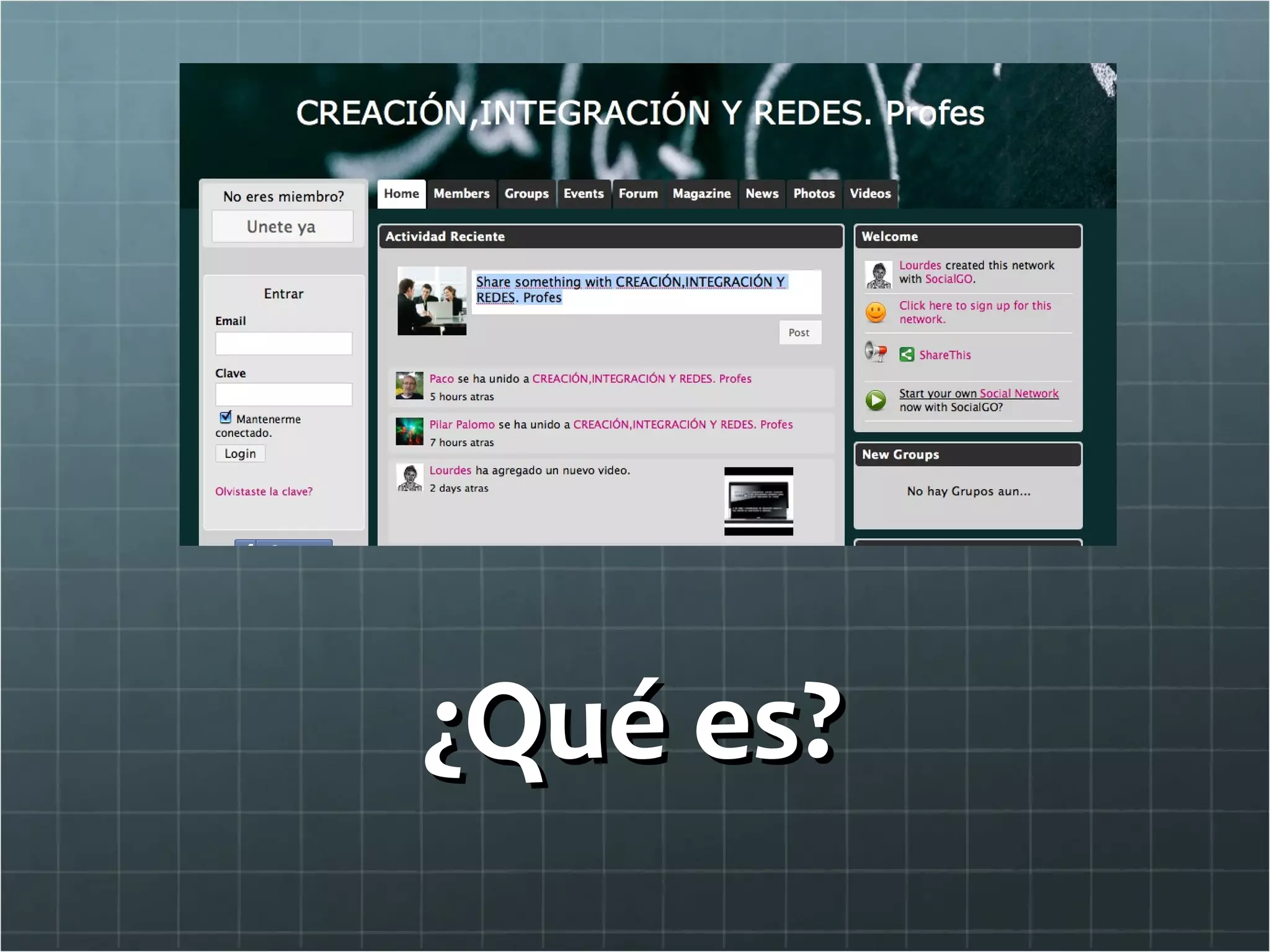
Task: Switch to the Members tab
Action: (x=461, y=194)
